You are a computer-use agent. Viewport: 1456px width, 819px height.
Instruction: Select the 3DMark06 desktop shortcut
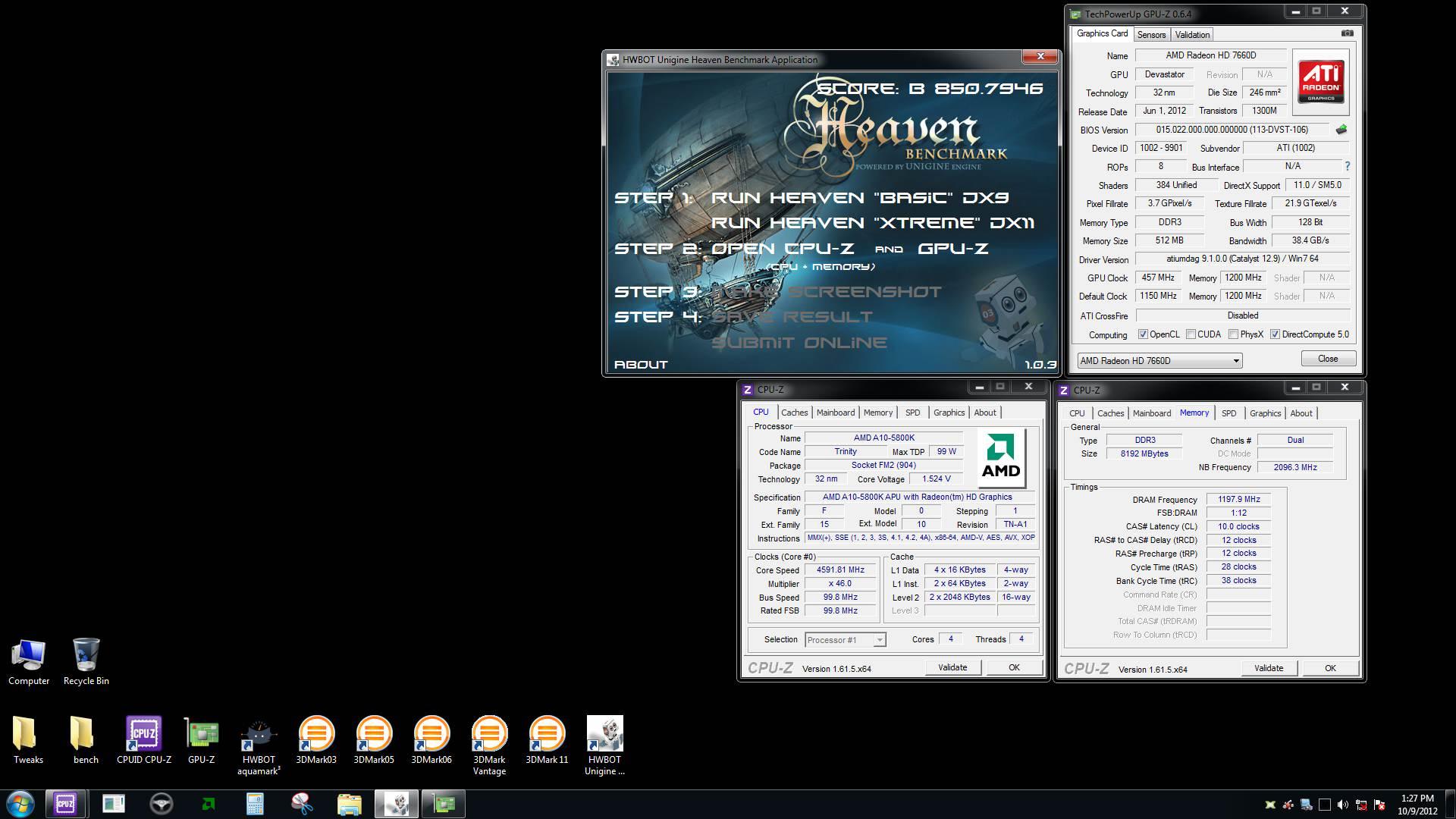pyautogui.click(x=431, y=740)
